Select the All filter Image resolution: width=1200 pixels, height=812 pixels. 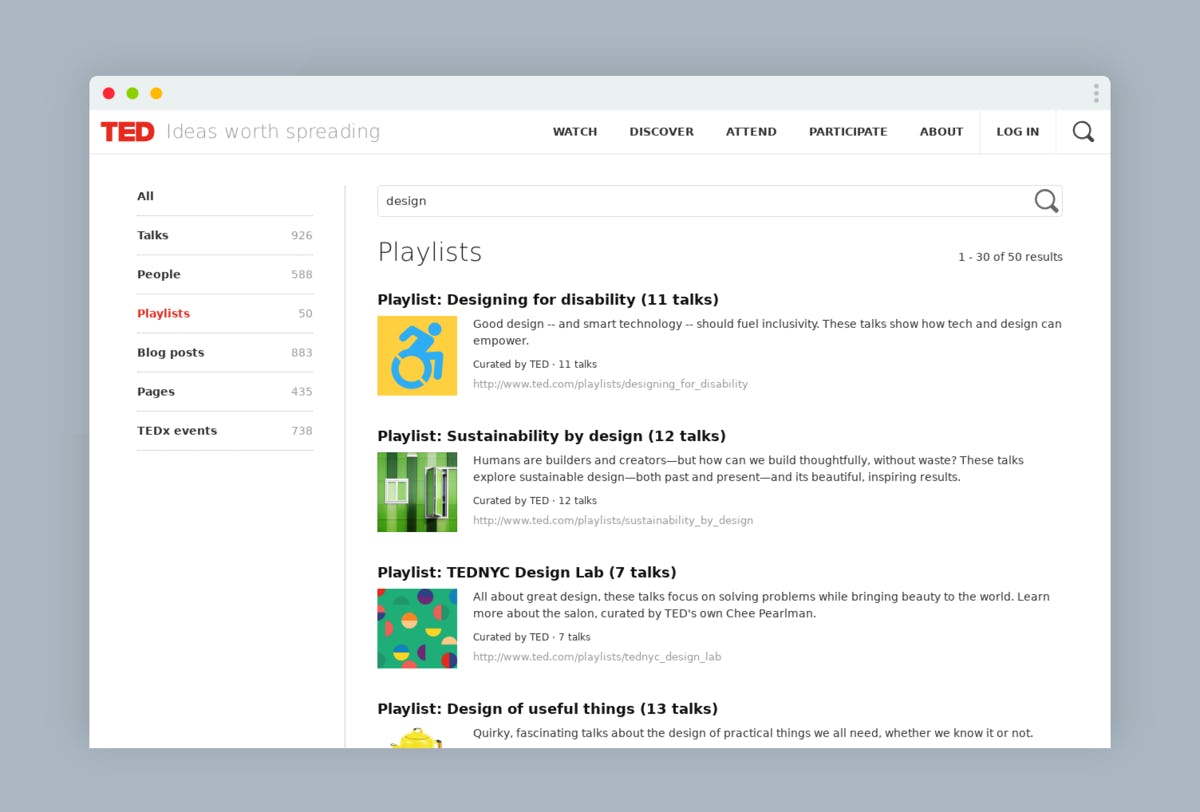(x=225, y=197)
